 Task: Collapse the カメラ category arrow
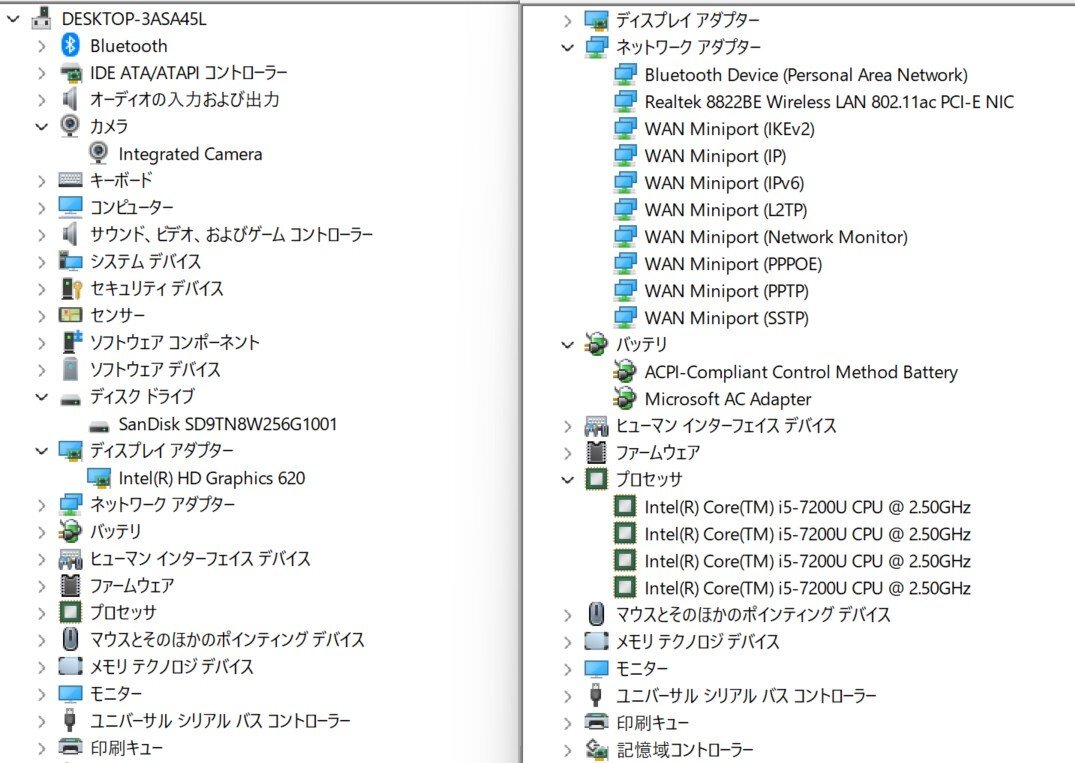click(41, 127)
